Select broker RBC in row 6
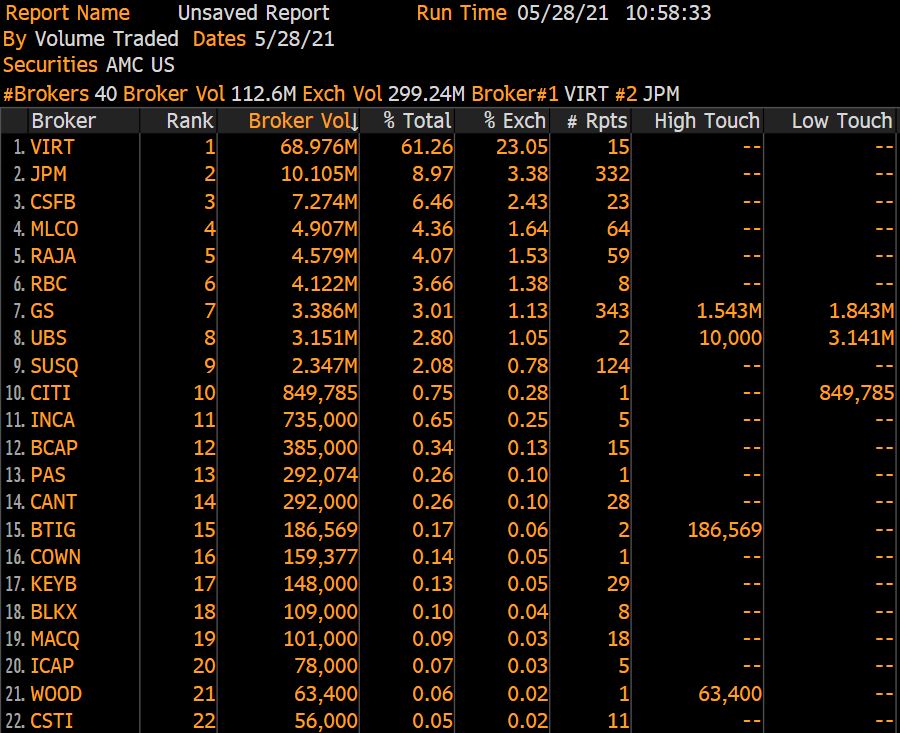Image resolution: width=900 pixels, height=733 pixels. [x=48, y=283]
